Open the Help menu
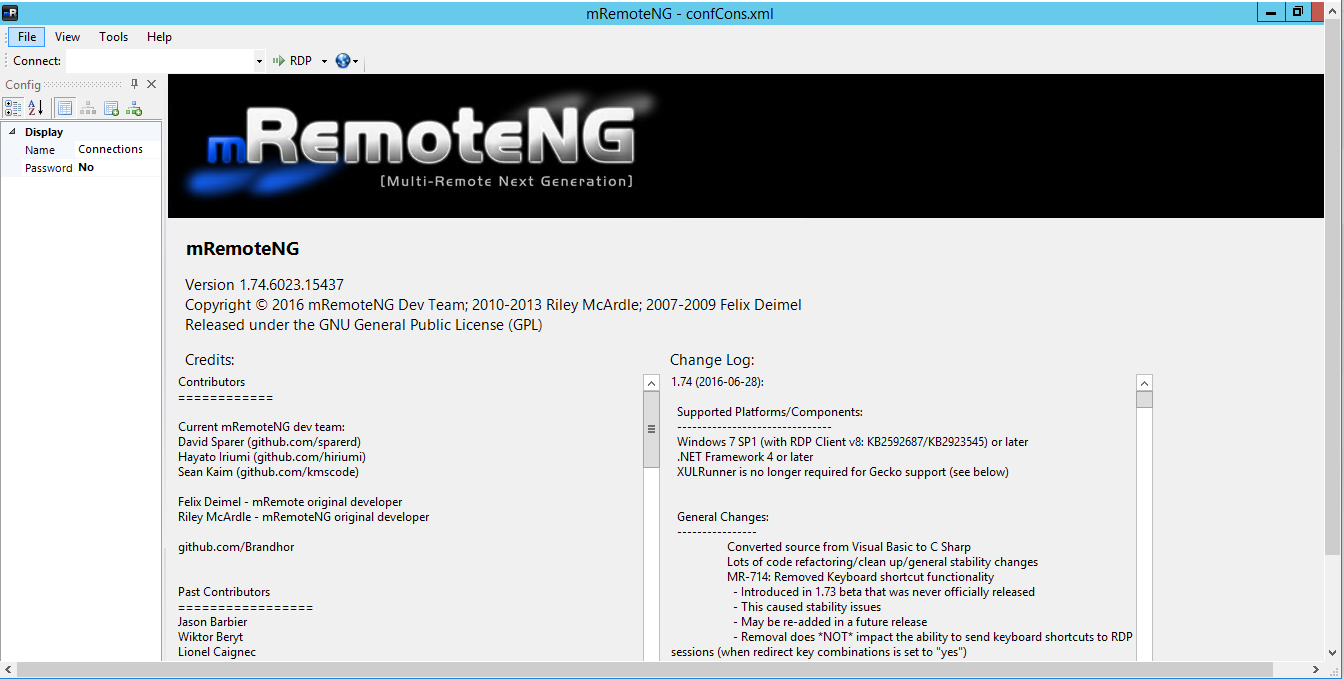 click(x=159, y=37)
